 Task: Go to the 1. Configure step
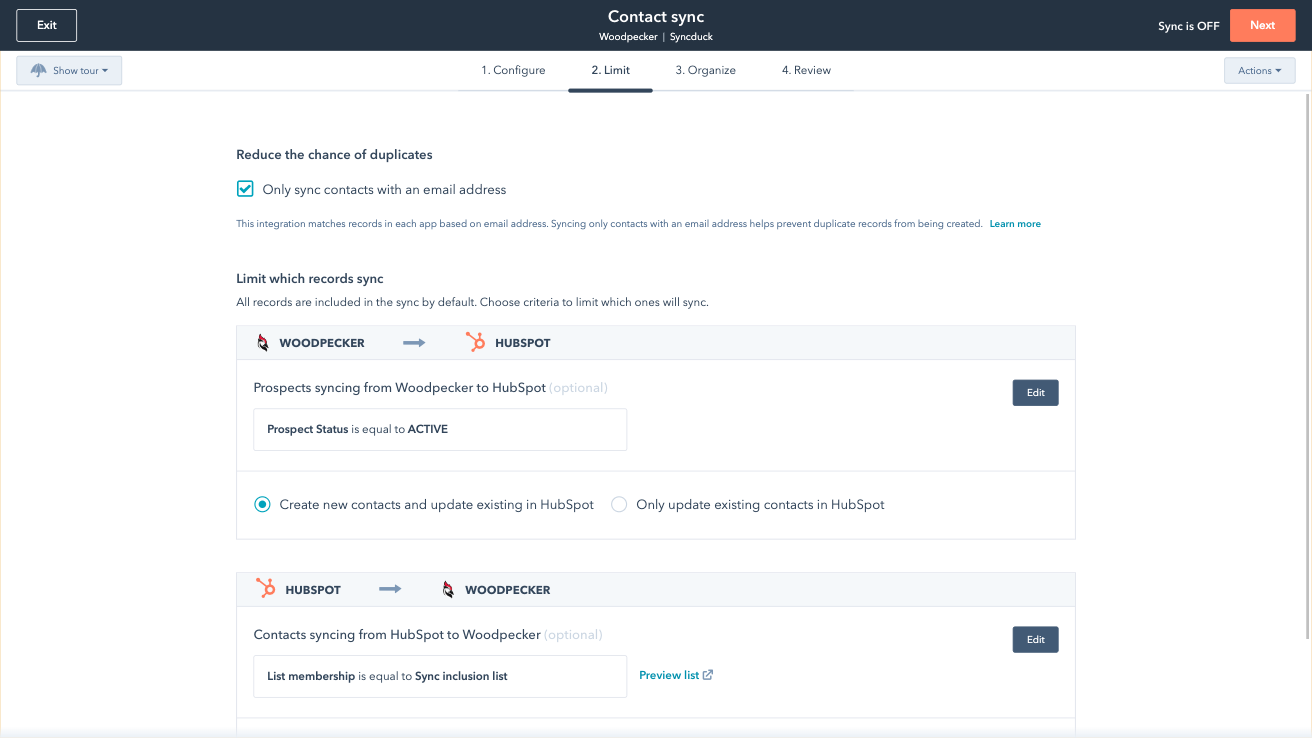pyautogui.click(x=513, y=71)
